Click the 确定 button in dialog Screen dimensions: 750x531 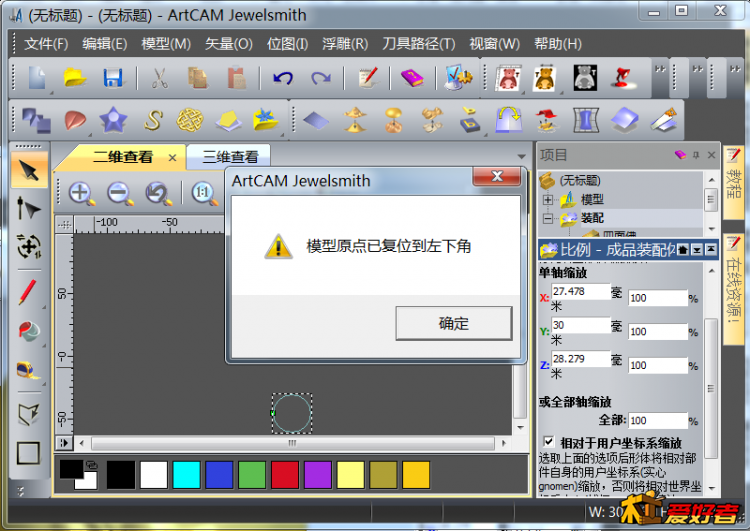pos(453,323)
